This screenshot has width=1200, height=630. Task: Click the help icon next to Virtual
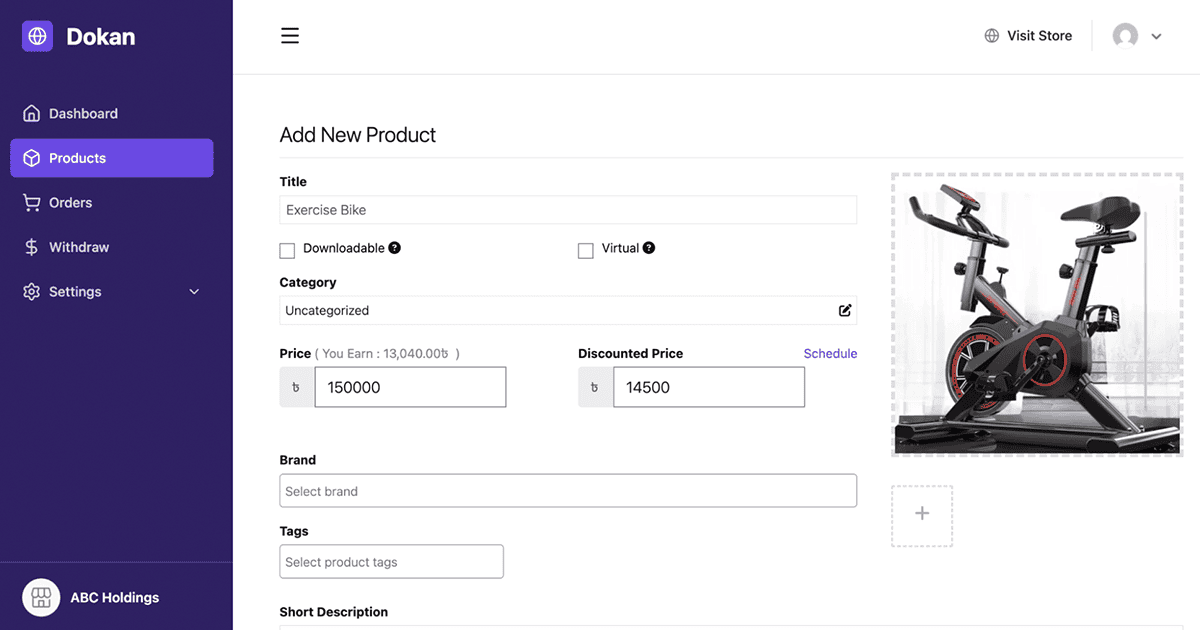point(649,247)
